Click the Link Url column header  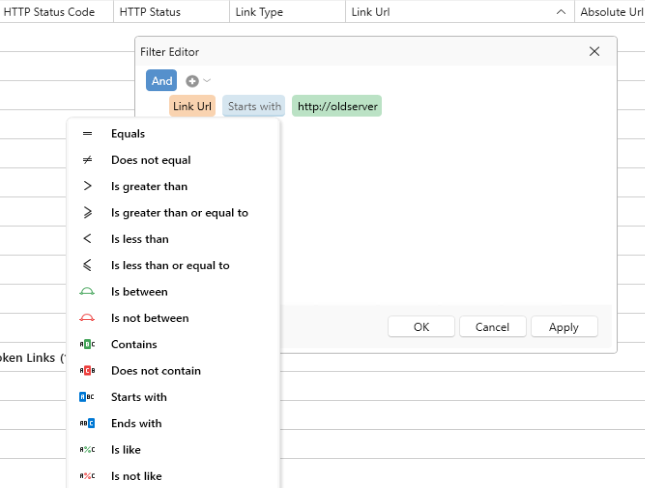point(460,12)
